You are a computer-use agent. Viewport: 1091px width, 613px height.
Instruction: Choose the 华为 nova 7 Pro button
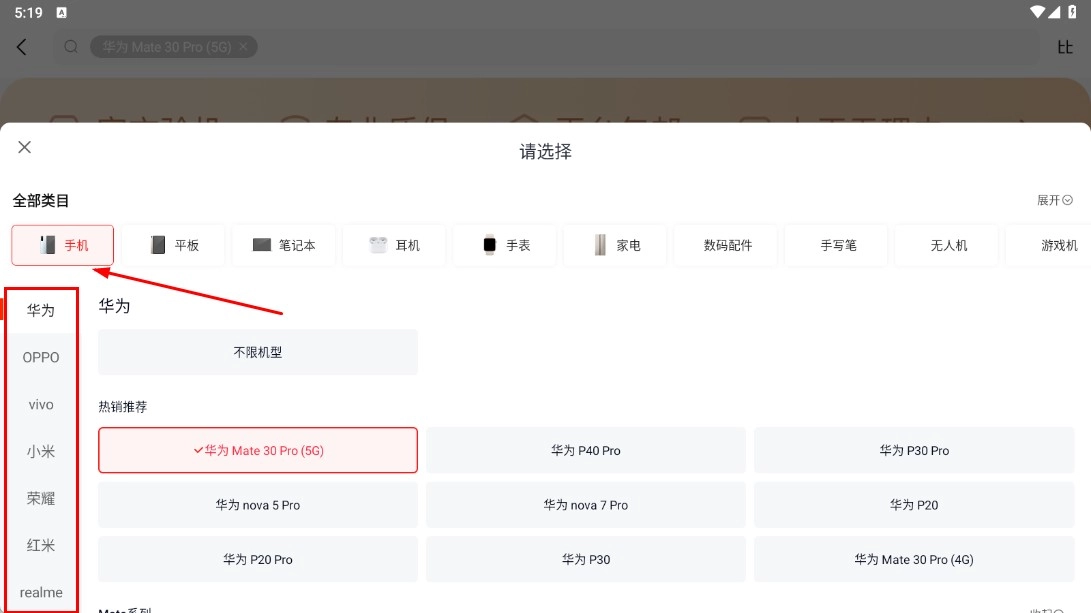point(585,505)
